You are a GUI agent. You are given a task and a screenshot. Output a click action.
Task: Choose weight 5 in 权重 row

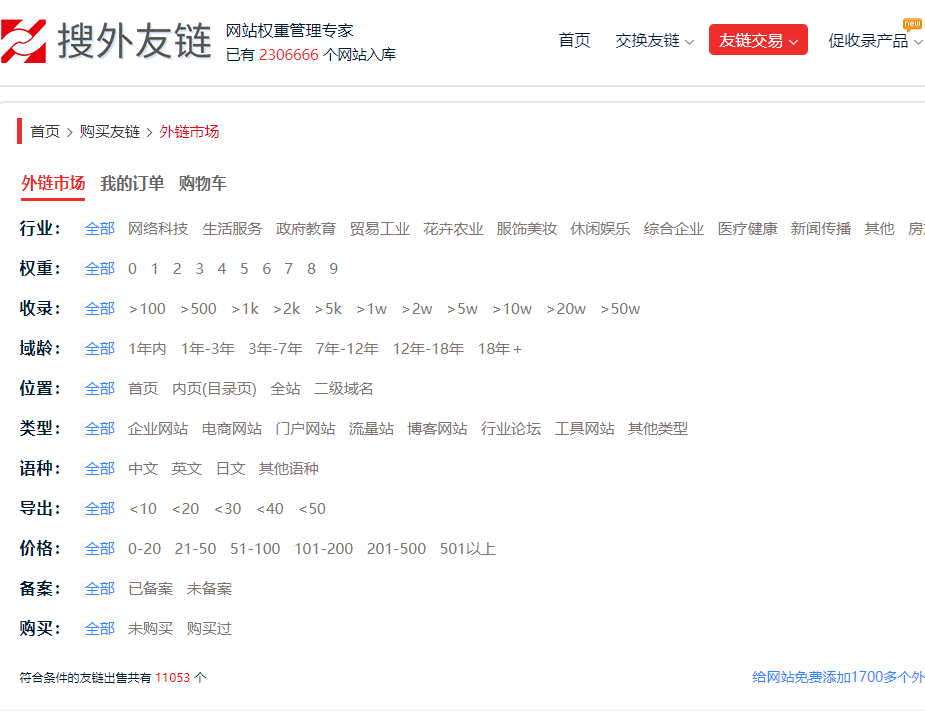[244, 268]
